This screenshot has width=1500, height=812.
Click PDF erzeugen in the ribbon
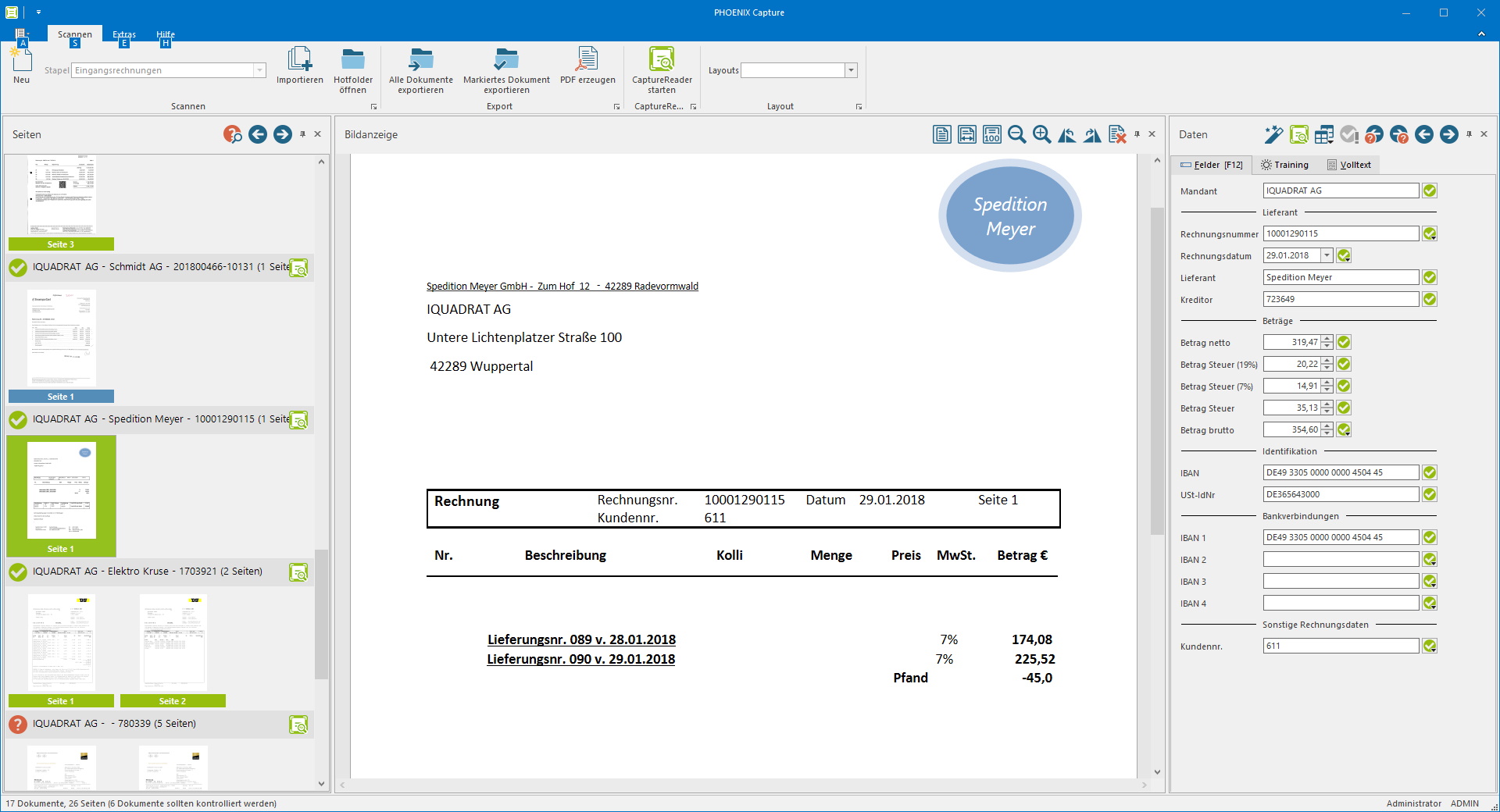(587, 66)
